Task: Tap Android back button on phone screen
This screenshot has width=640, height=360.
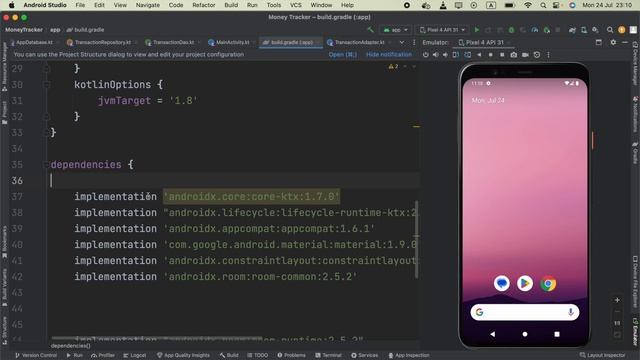Action: pos(493,334)
